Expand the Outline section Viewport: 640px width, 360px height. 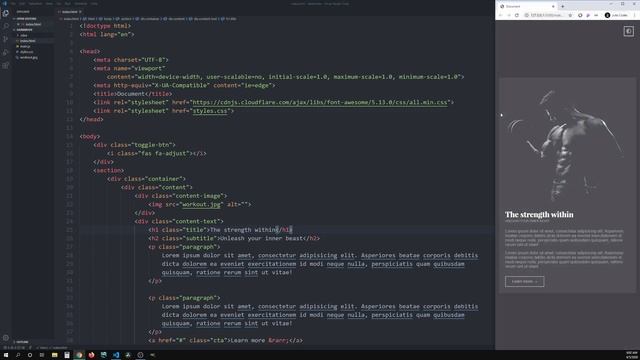(22, 342)
